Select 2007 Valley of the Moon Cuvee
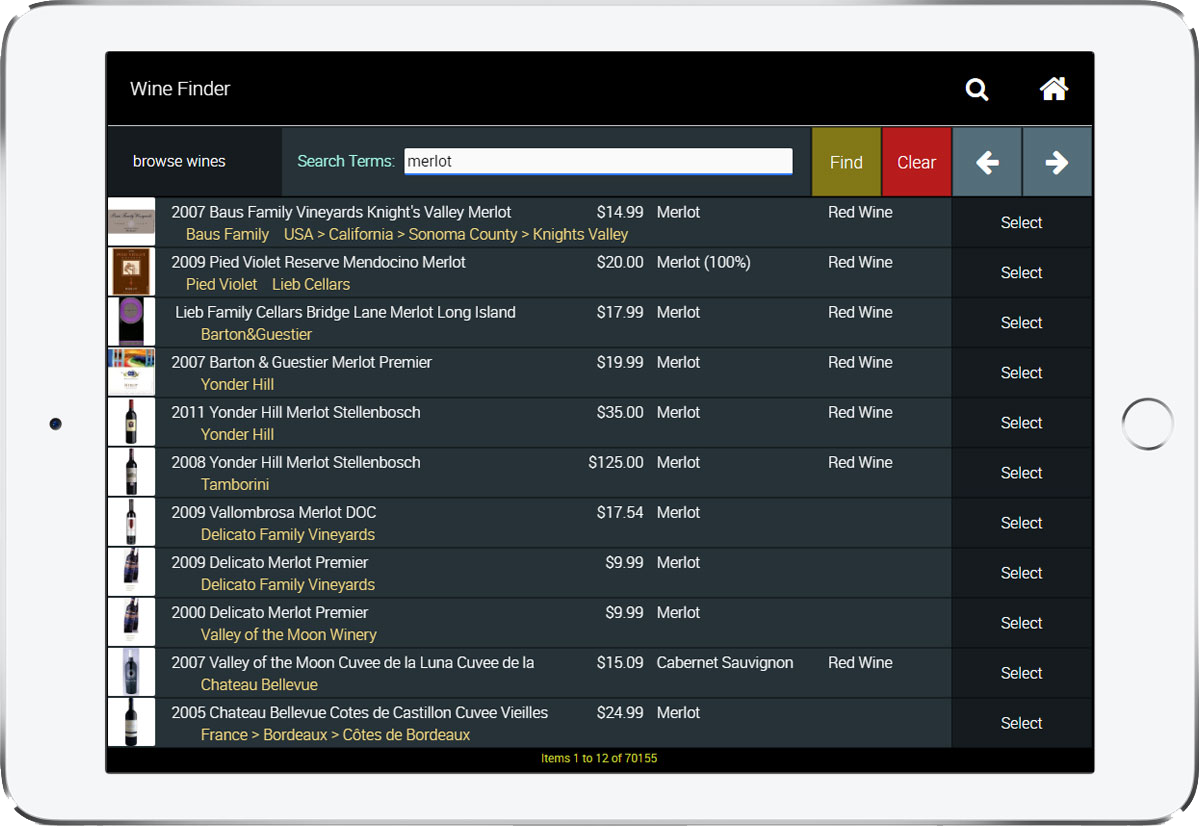Image resolution: width=1200 pixels, height=831 pixels. coord(1021,673)
